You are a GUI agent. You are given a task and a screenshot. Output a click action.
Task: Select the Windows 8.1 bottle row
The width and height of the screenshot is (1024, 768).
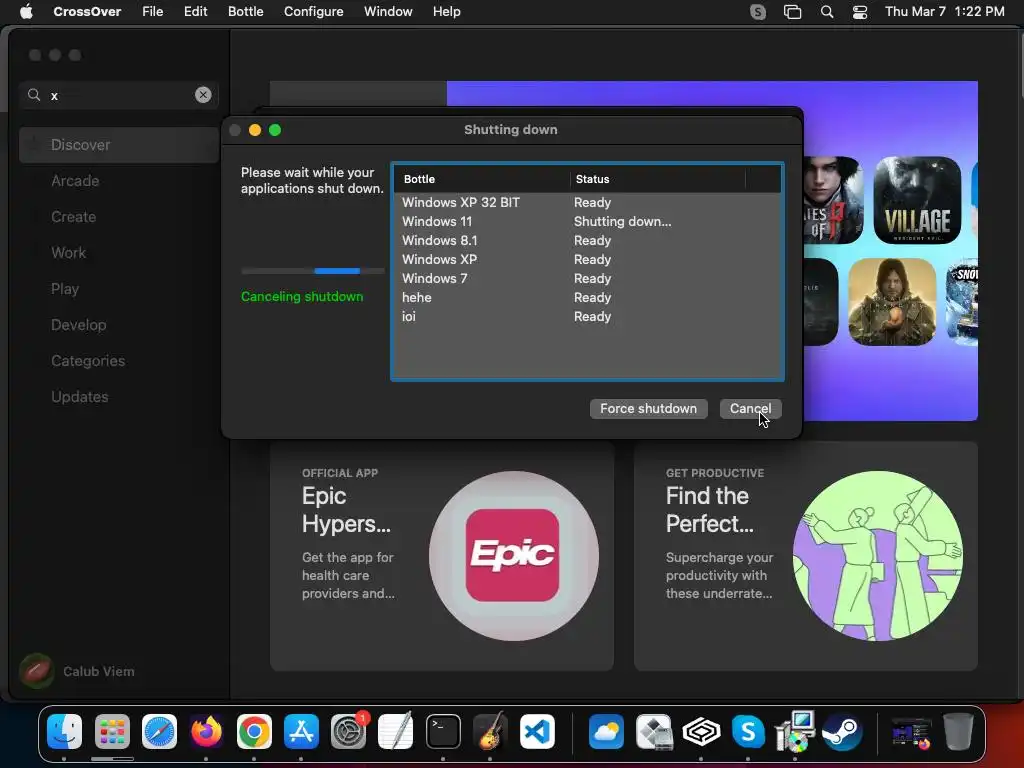click(588, 240)
